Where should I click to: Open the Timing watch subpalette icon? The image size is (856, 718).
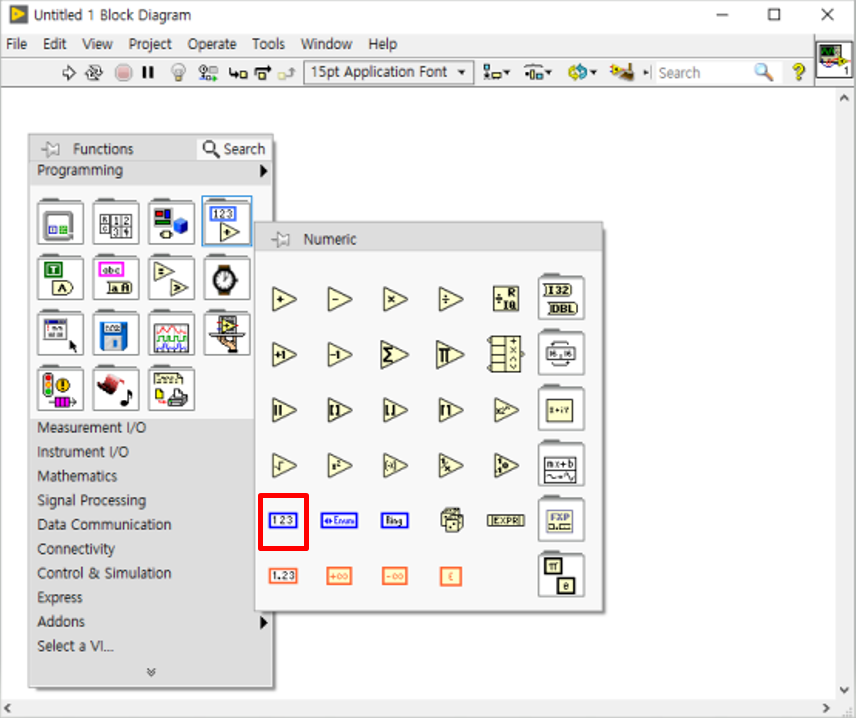(227, 277)
